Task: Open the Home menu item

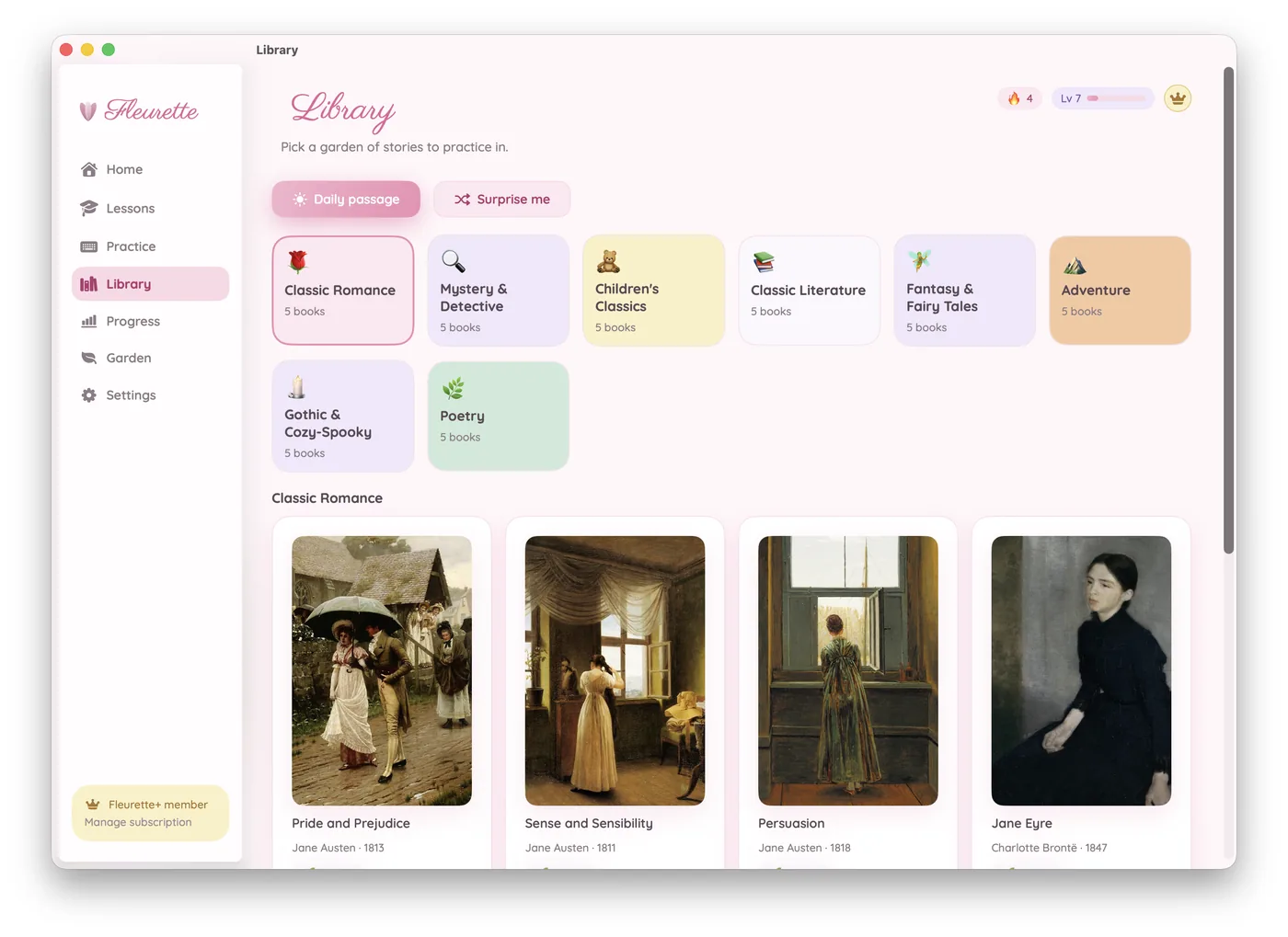Action: [150, 169]
